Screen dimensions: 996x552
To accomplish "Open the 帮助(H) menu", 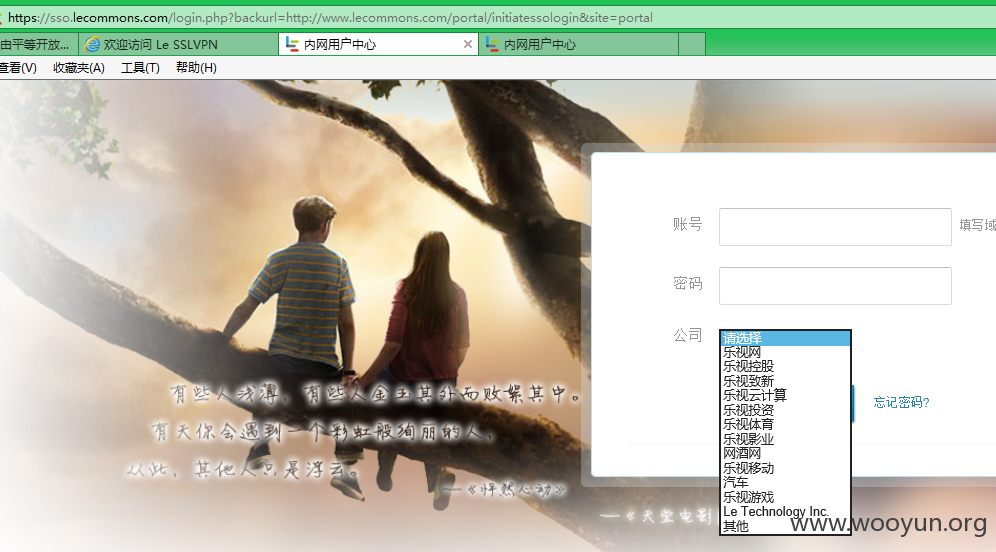I will point(196,68).
